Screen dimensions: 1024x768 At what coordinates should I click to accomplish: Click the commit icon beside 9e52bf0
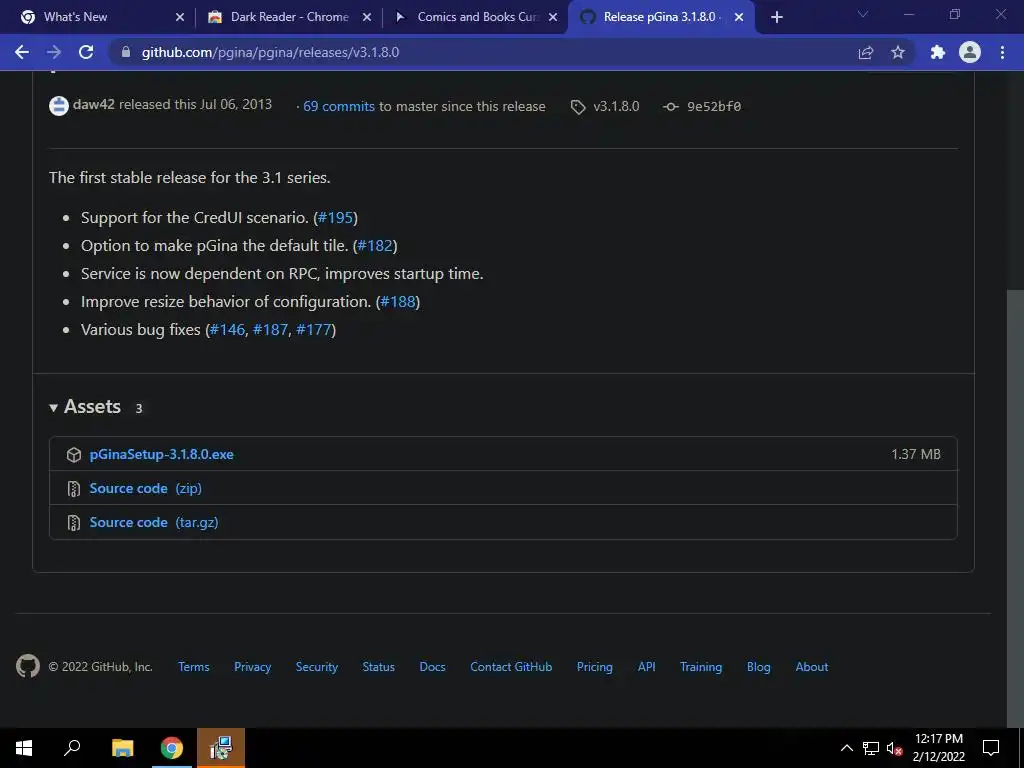[671, 106]
